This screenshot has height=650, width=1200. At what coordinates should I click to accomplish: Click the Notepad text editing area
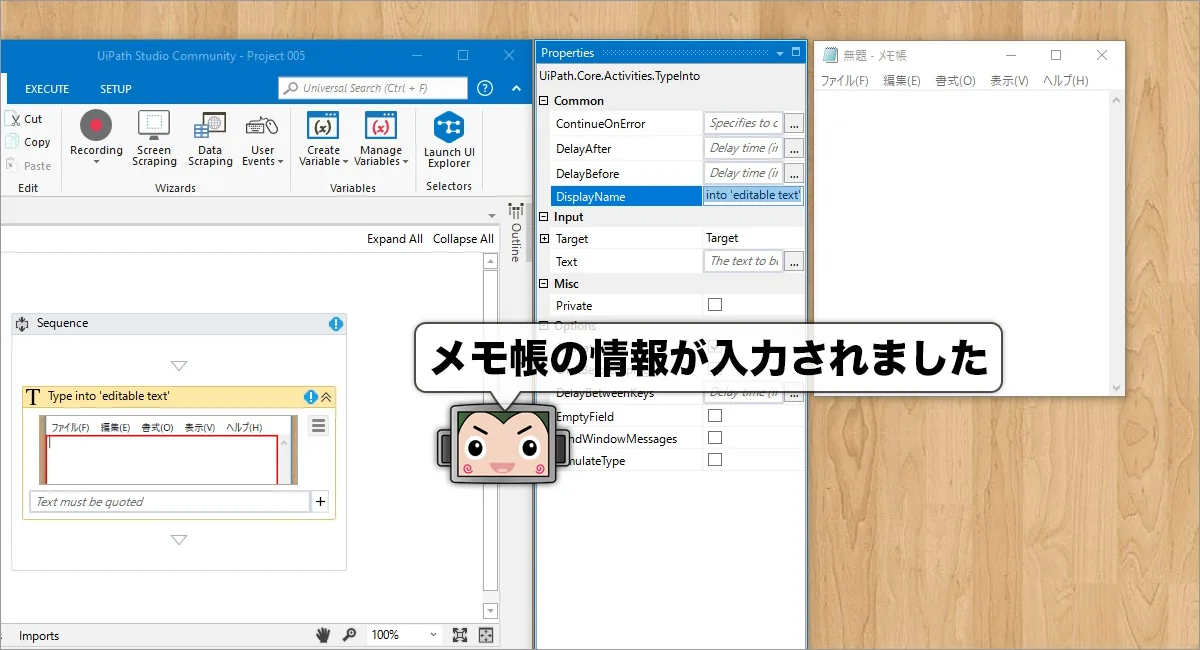(x=962, y=242)
